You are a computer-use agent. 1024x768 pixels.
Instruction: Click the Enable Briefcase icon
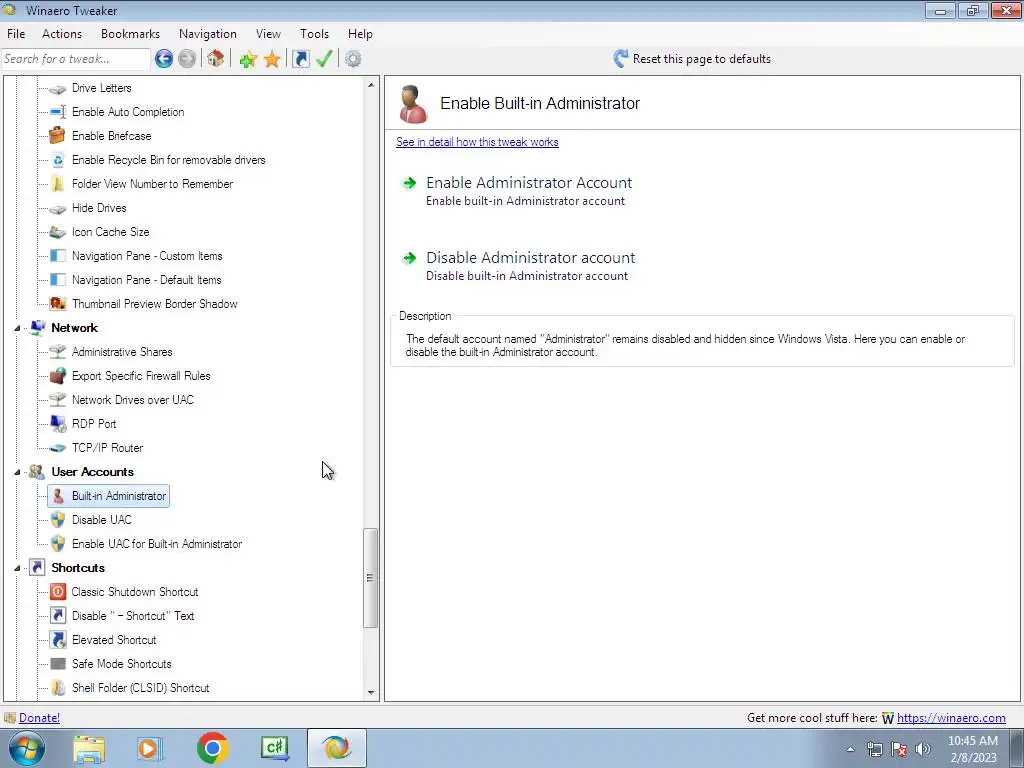57,136
